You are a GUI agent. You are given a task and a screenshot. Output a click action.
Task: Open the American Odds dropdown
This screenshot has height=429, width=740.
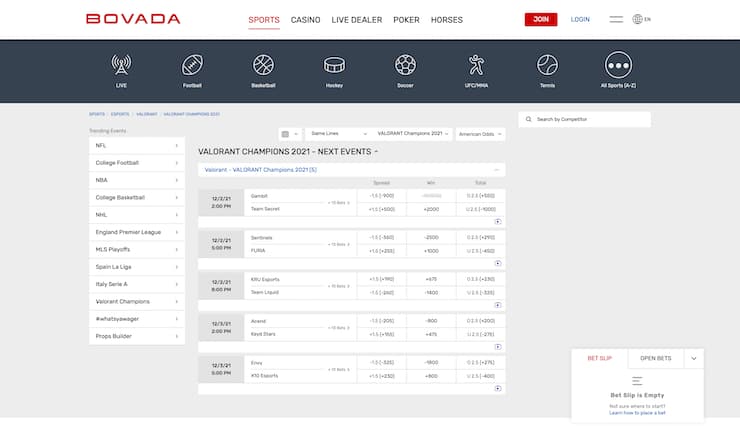(480, 133)
